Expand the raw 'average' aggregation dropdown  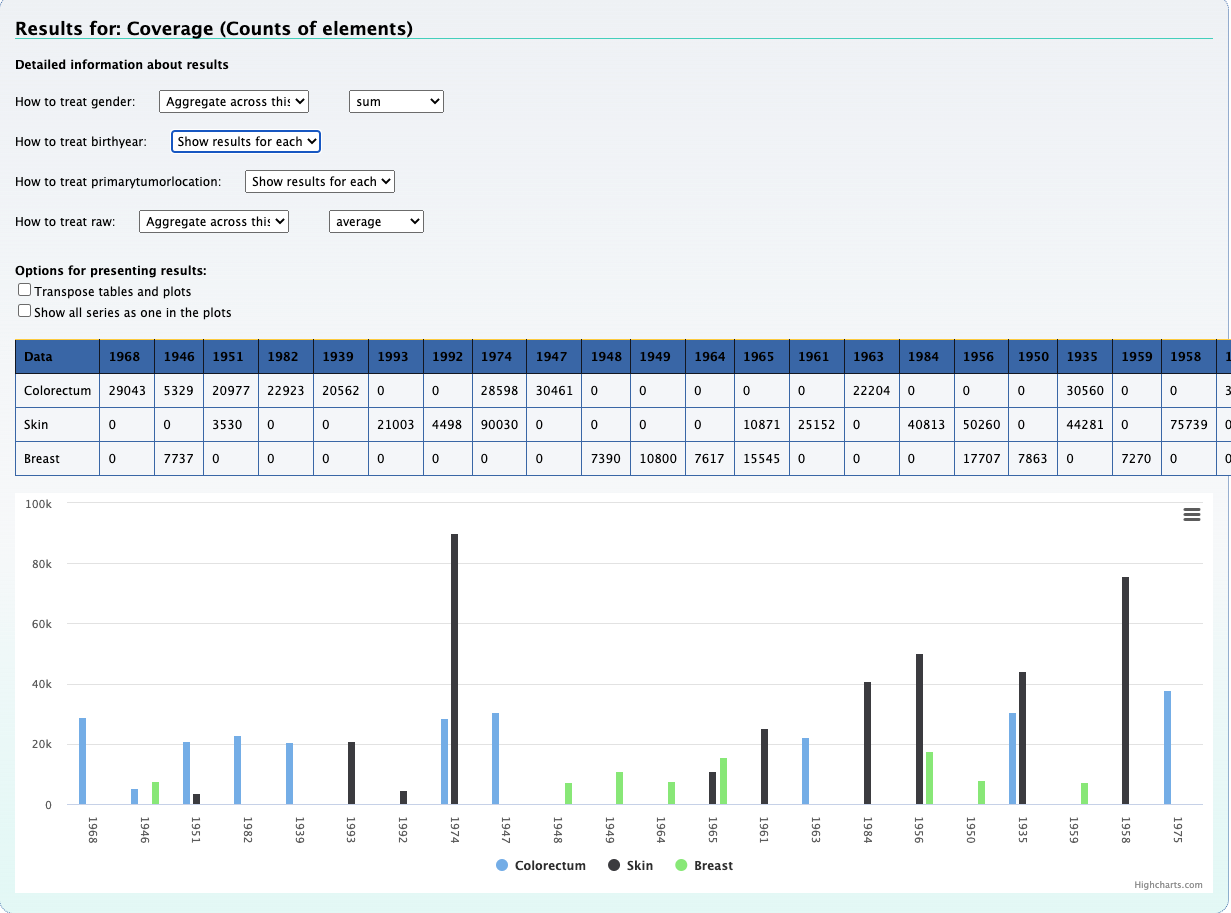(x=376, y=221)
